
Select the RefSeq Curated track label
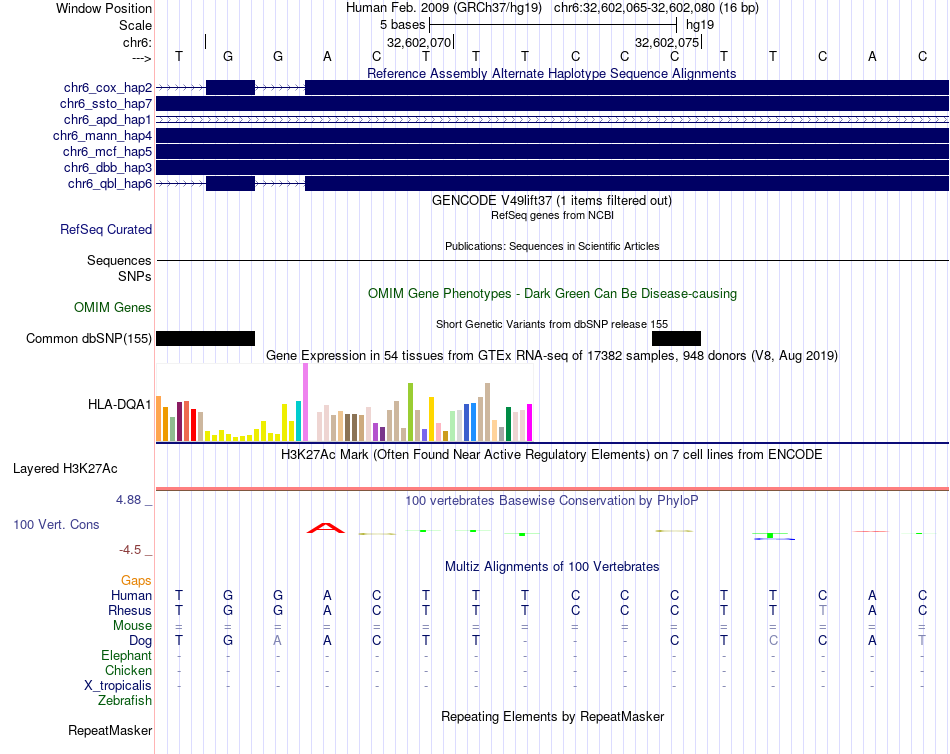106,230
